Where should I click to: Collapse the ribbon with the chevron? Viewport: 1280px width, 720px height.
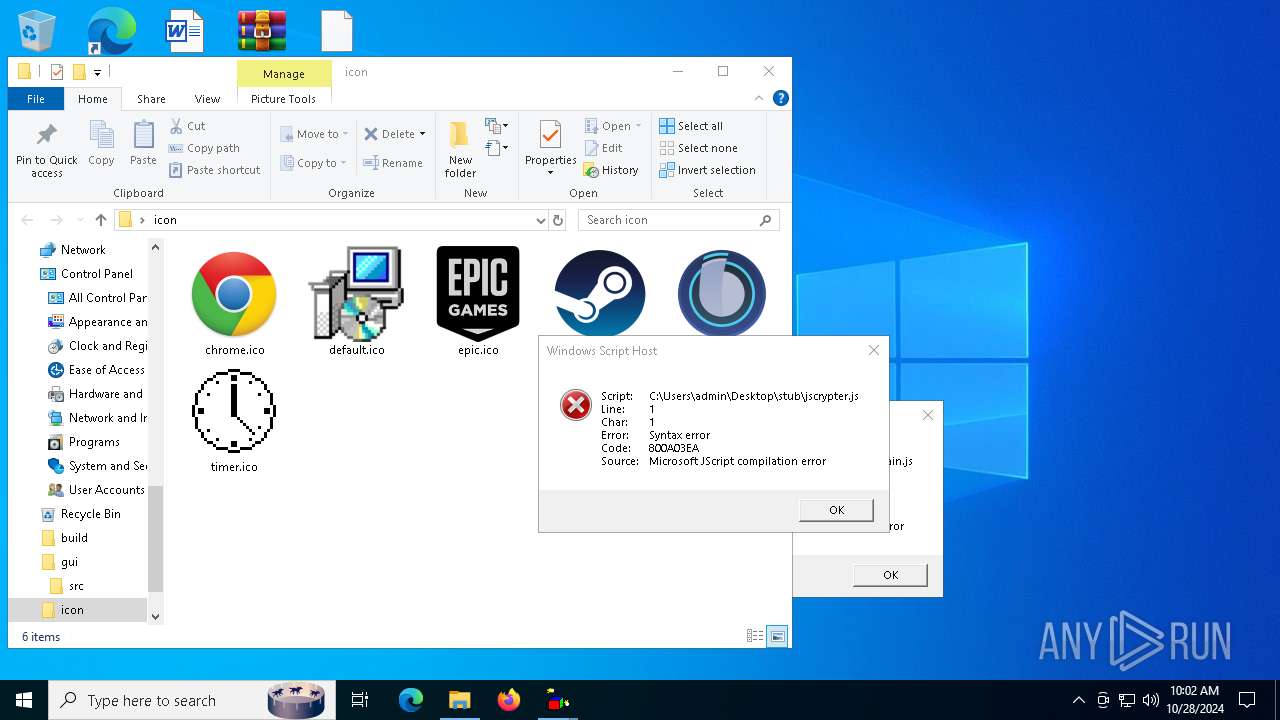pyautogui.click(x=759, y=98)
